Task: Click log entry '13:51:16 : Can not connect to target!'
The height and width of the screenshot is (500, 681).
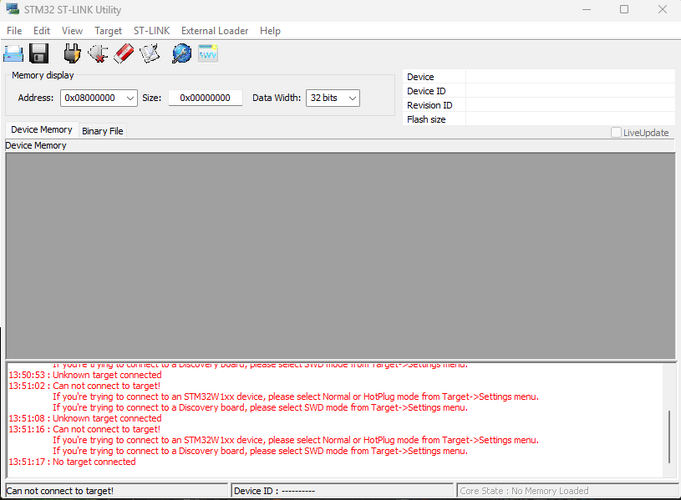Action: tap(85, 429)
